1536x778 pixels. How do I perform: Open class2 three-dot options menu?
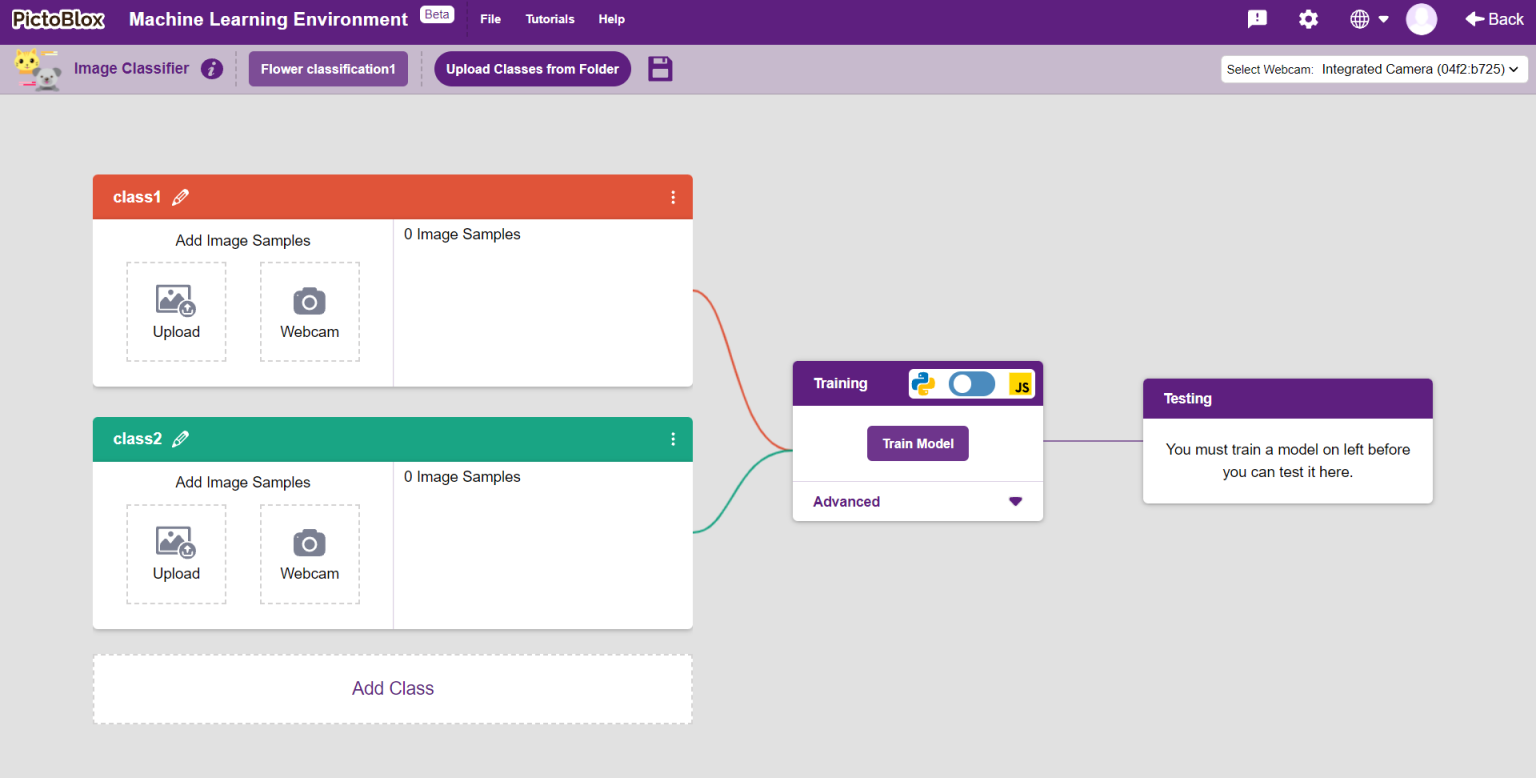(x=673, y=439)
